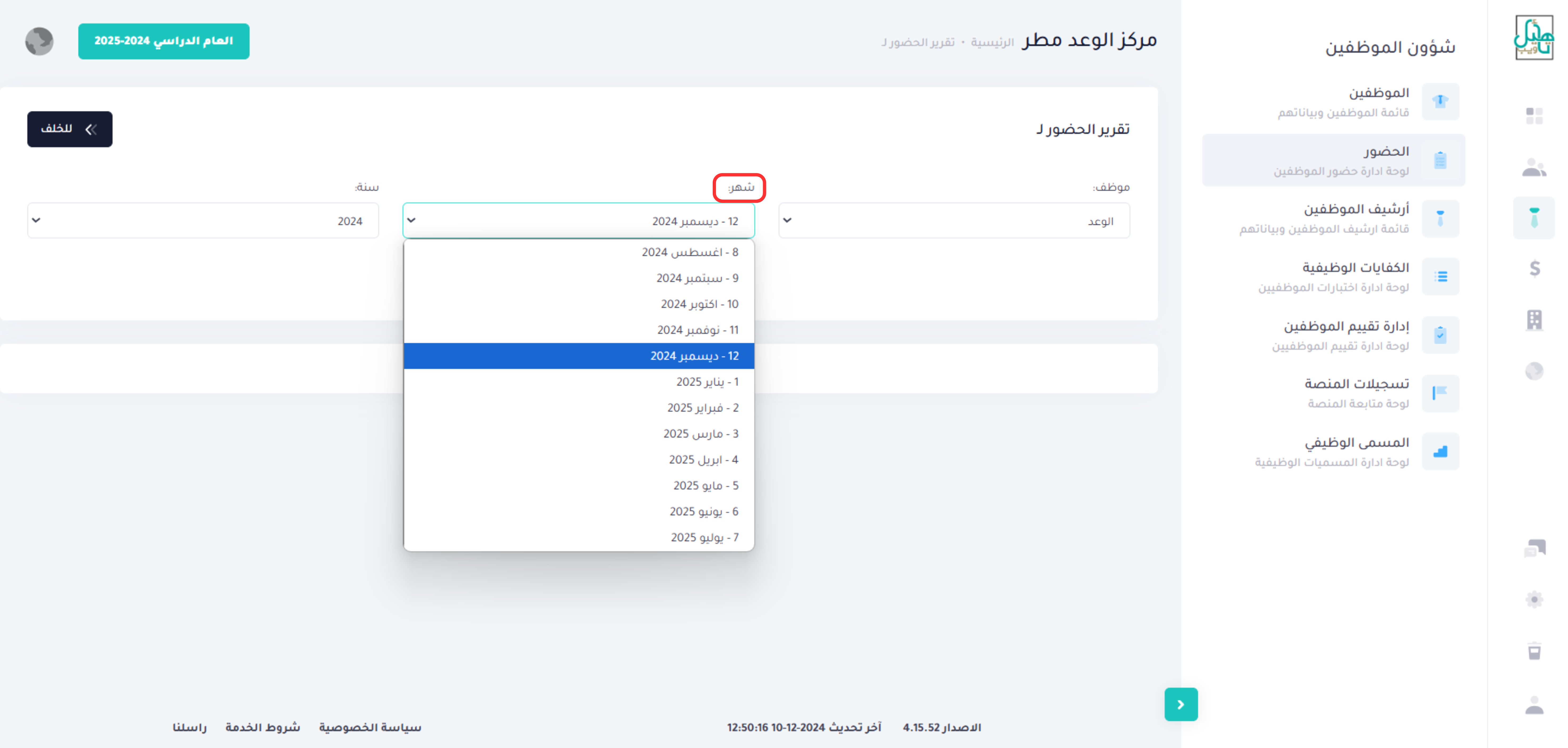Open the trash bin icon in right rail
The height and width of the screenshot is (748, 1568).
[x=1534, y=651]
